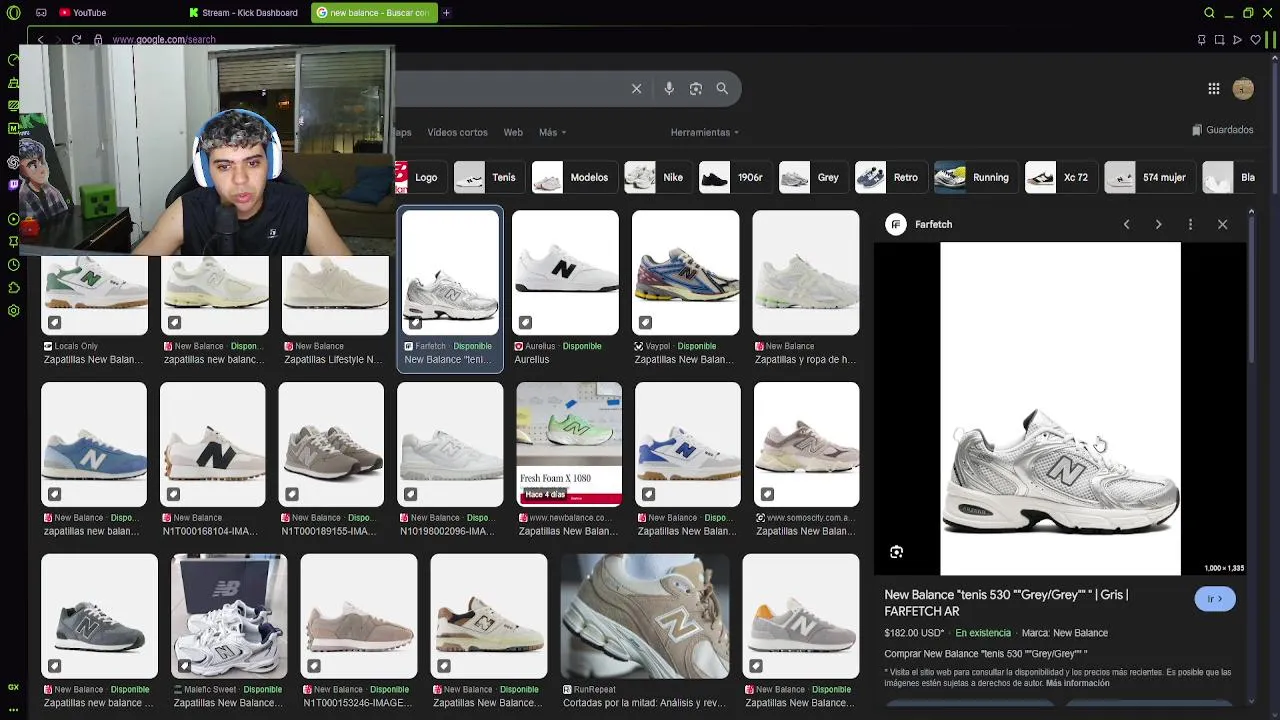Open N1T000153246-IMAGE result caption
Viewport: 1280px width, 720px height.
point(358,703)
